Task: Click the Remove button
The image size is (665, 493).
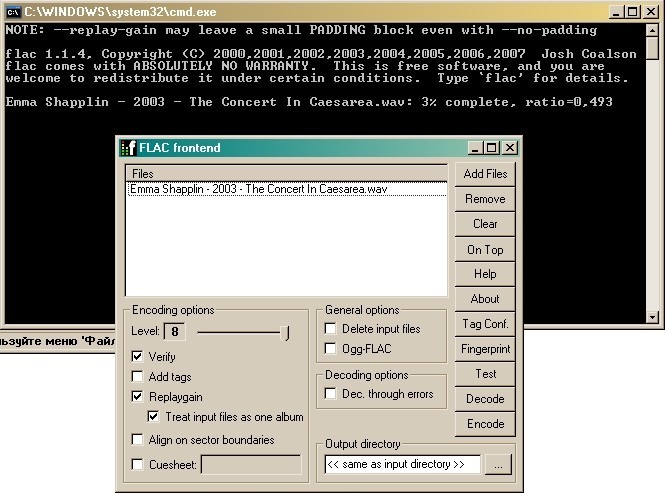Action: point(485,199)
